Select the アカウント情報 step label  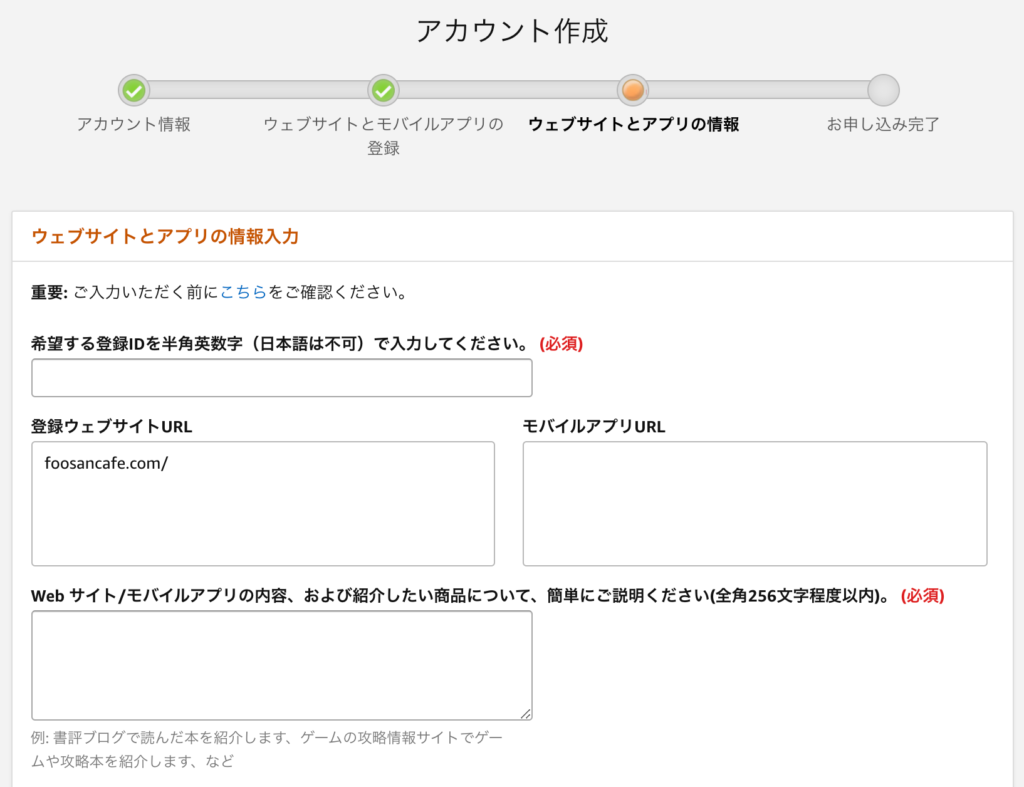pos(134,125)
